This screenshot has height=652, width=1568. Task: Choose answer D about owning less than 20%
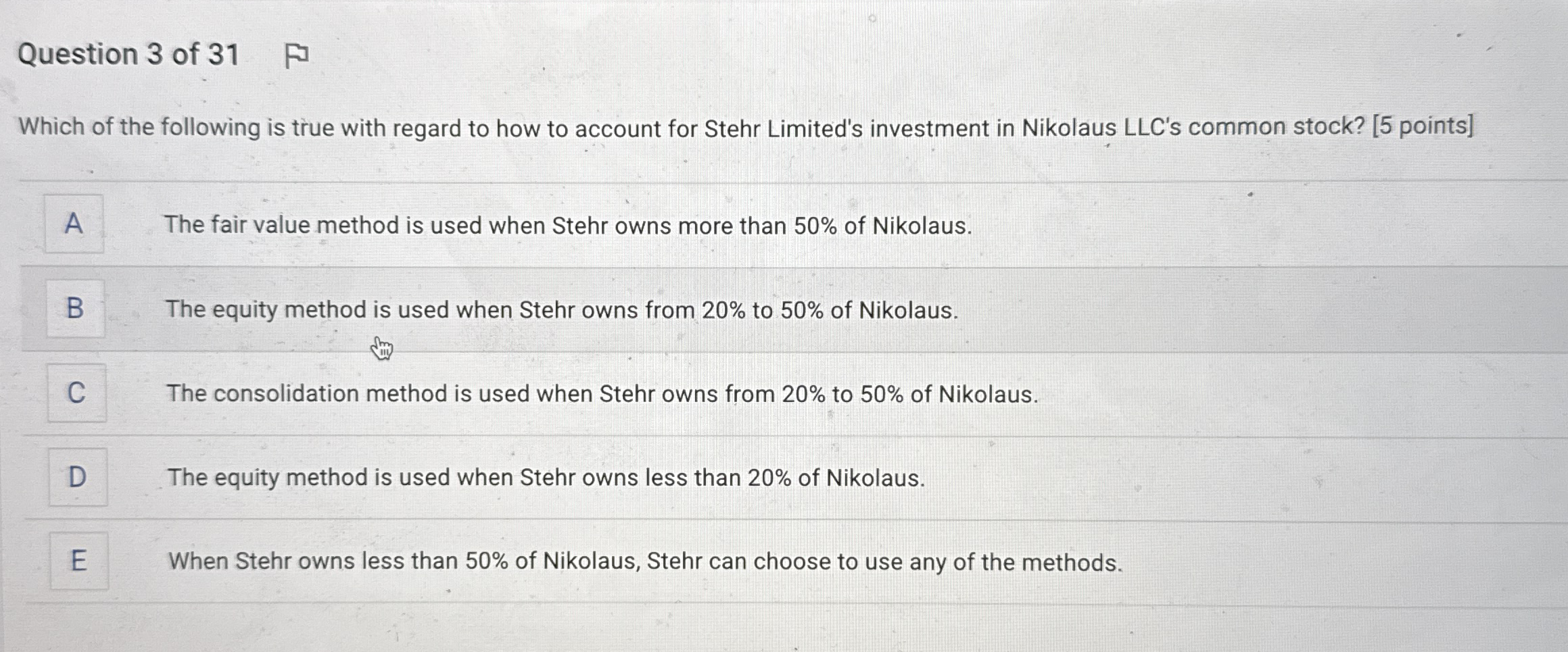coord(546,478)
